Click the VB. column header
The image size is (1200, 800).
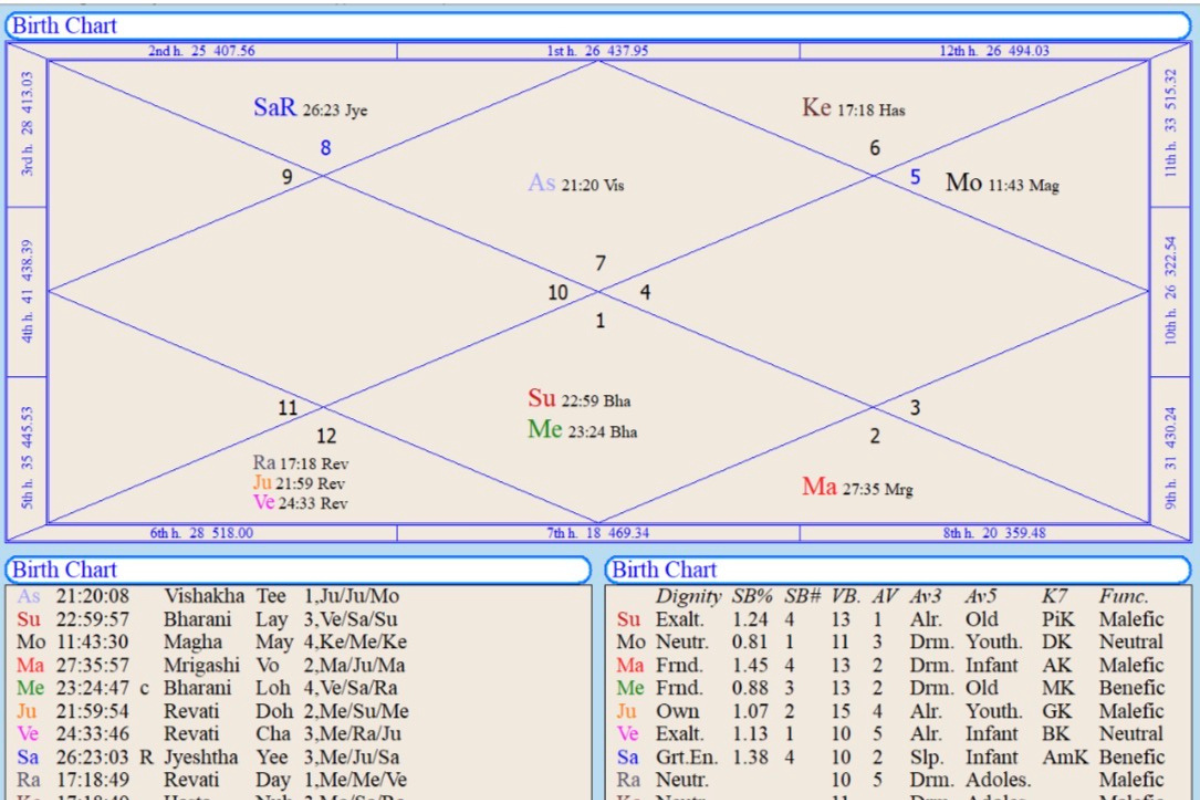(x=846, y=596)
